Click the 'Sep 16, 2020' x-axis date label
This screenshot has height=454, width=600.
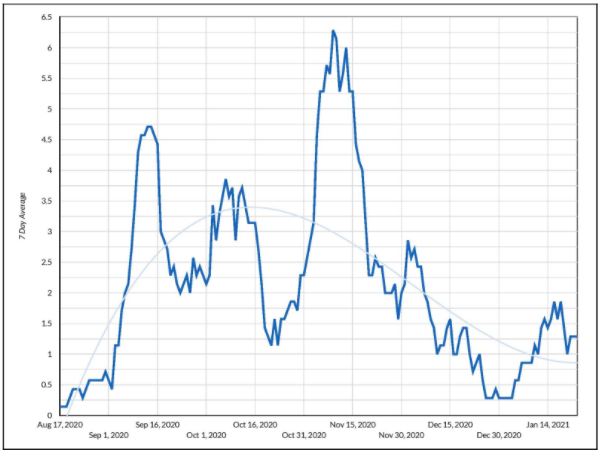(x=157, y=425)
